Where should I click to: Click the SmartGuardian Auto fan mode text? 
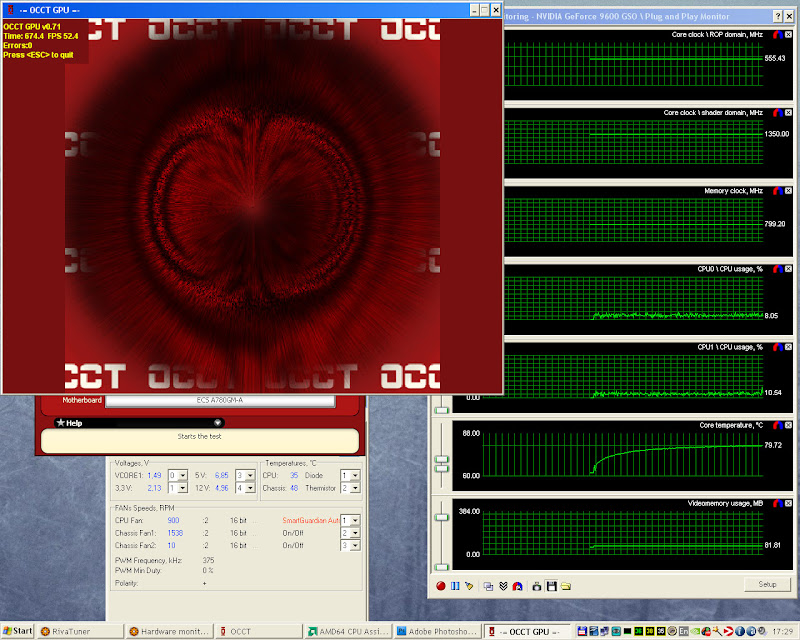click(x=310, y=521)
